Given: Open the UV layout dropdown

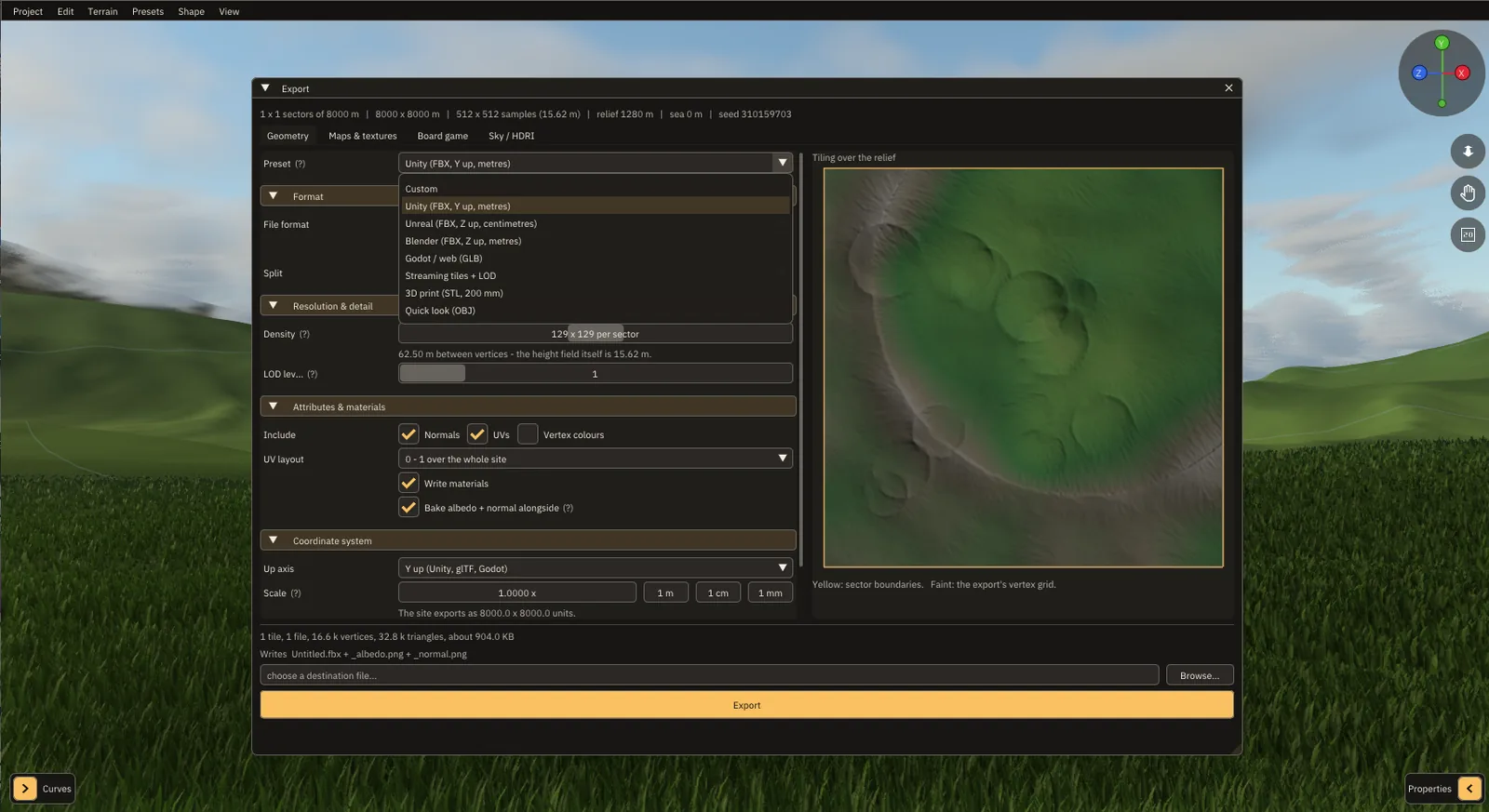Looking at the screenshot, I should pyautogui.click(x=596, y=459).
